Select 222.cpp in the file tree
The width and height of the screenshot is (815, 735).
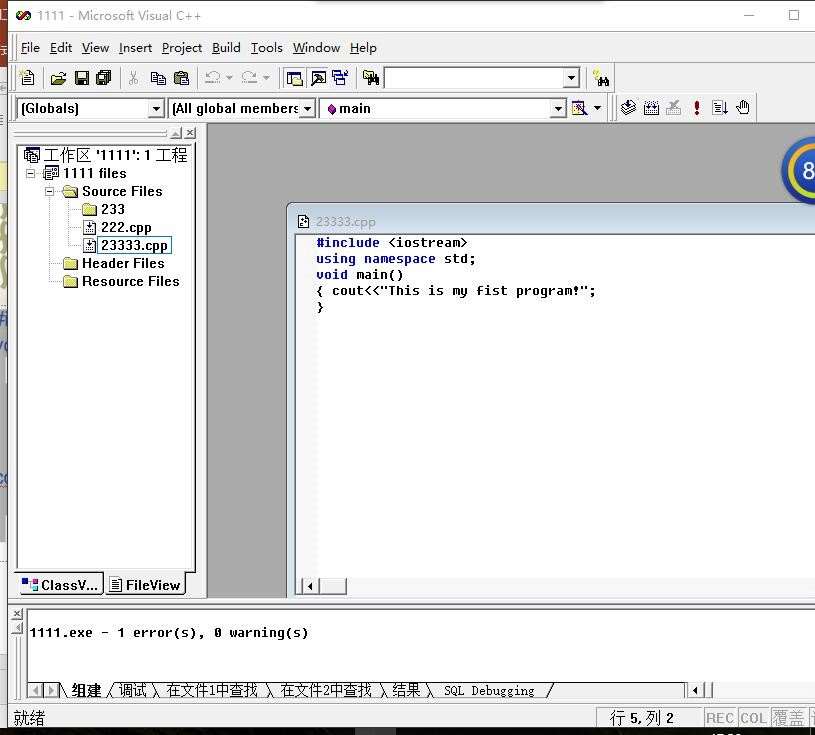[126, 228]
